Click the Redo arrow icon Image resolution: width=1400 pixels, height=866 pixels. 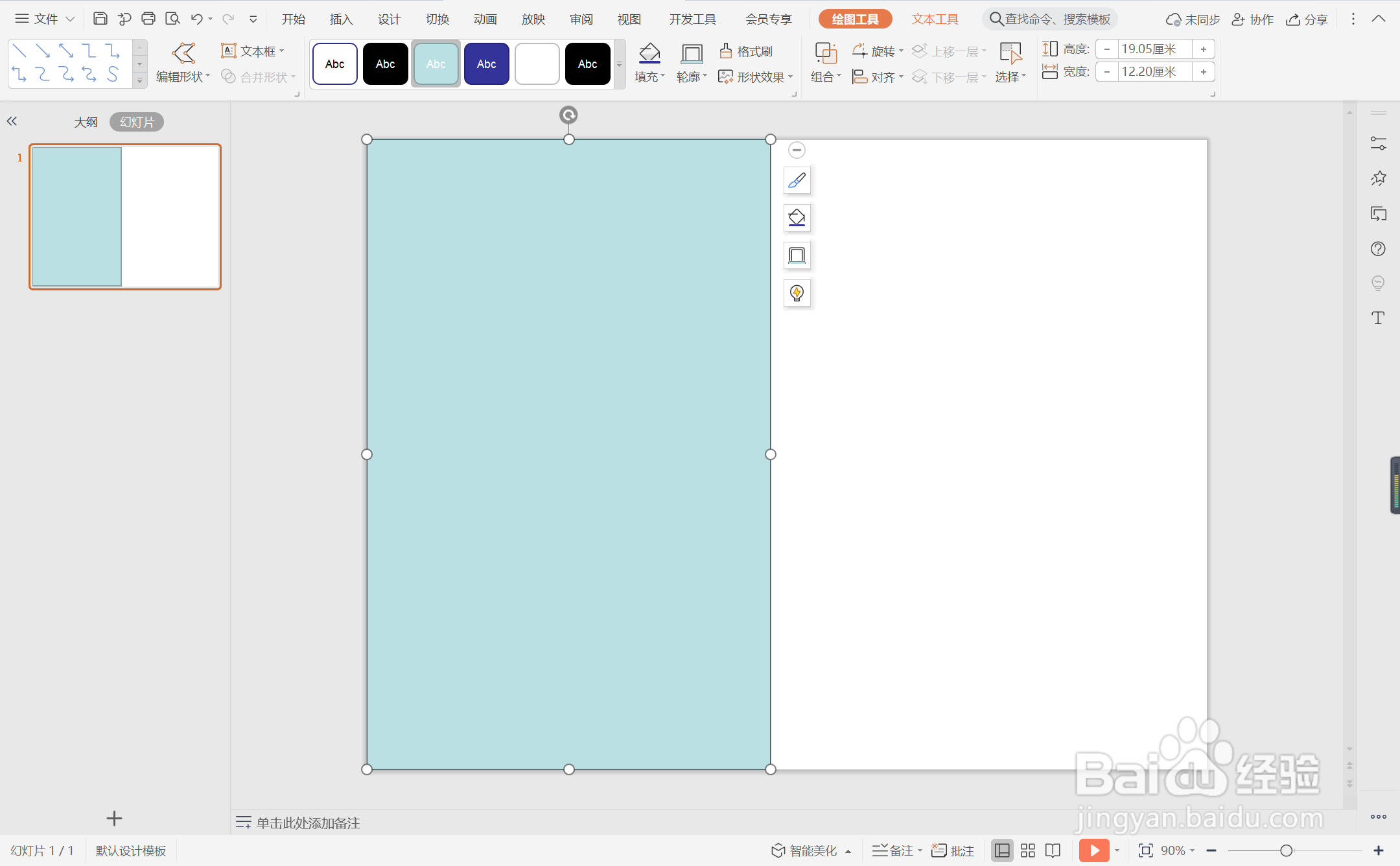point(228,19)
